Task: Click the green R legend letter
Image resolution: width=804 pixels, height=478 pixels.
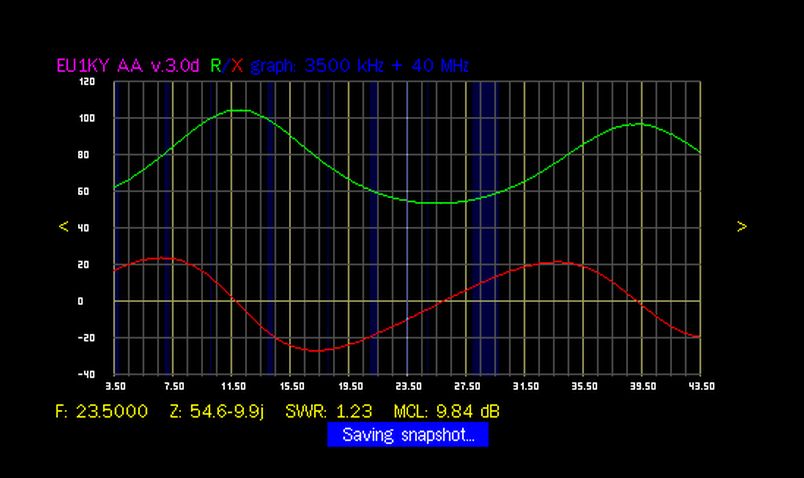Action: point(214,65)
